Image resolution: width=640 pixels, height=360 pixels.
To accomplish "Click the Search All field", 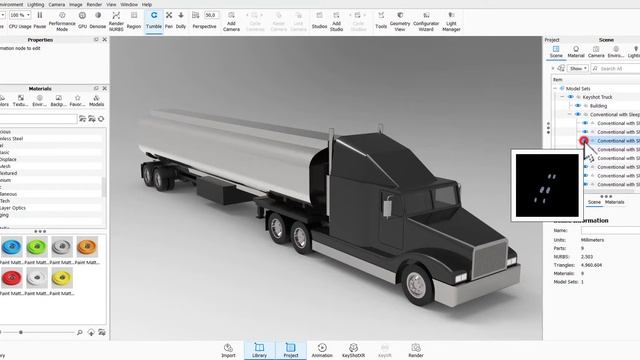I will point(616,68).
